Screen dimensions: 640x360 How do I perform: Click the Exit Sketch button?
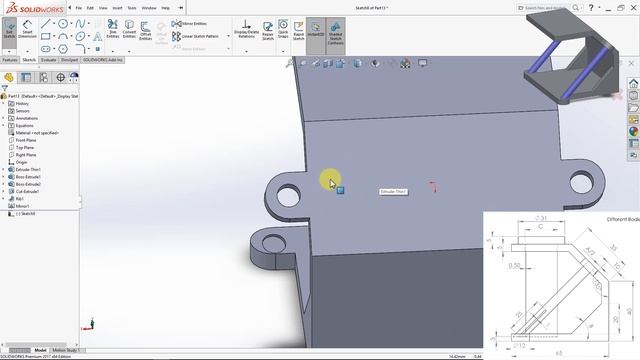(x=9, y=29)
